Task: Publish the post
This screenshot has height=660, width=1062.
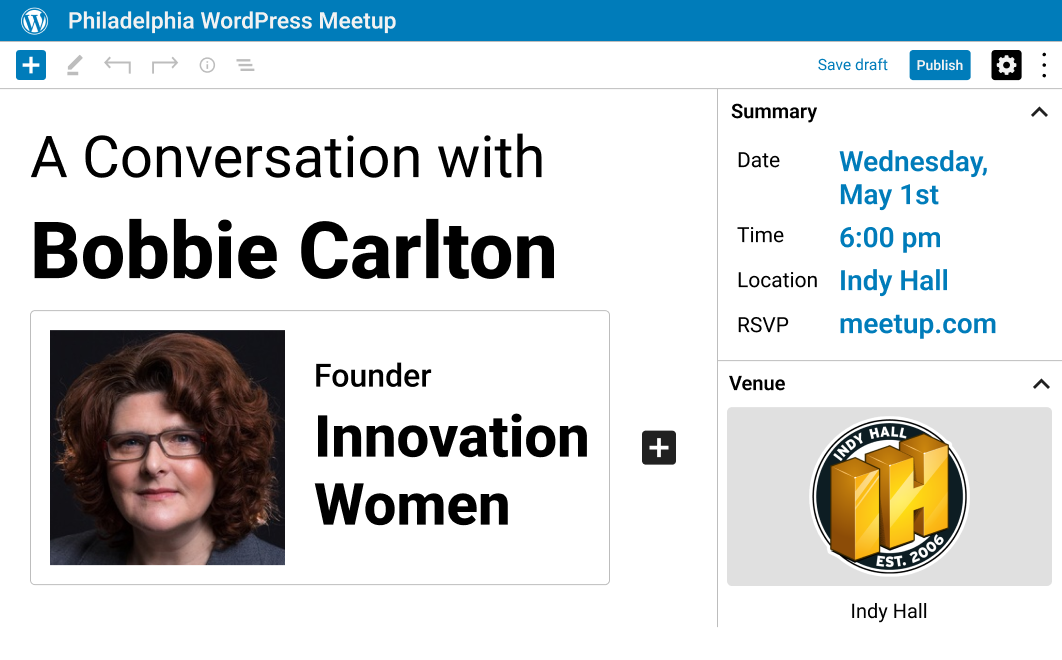Action: click(x=939, y=65)
